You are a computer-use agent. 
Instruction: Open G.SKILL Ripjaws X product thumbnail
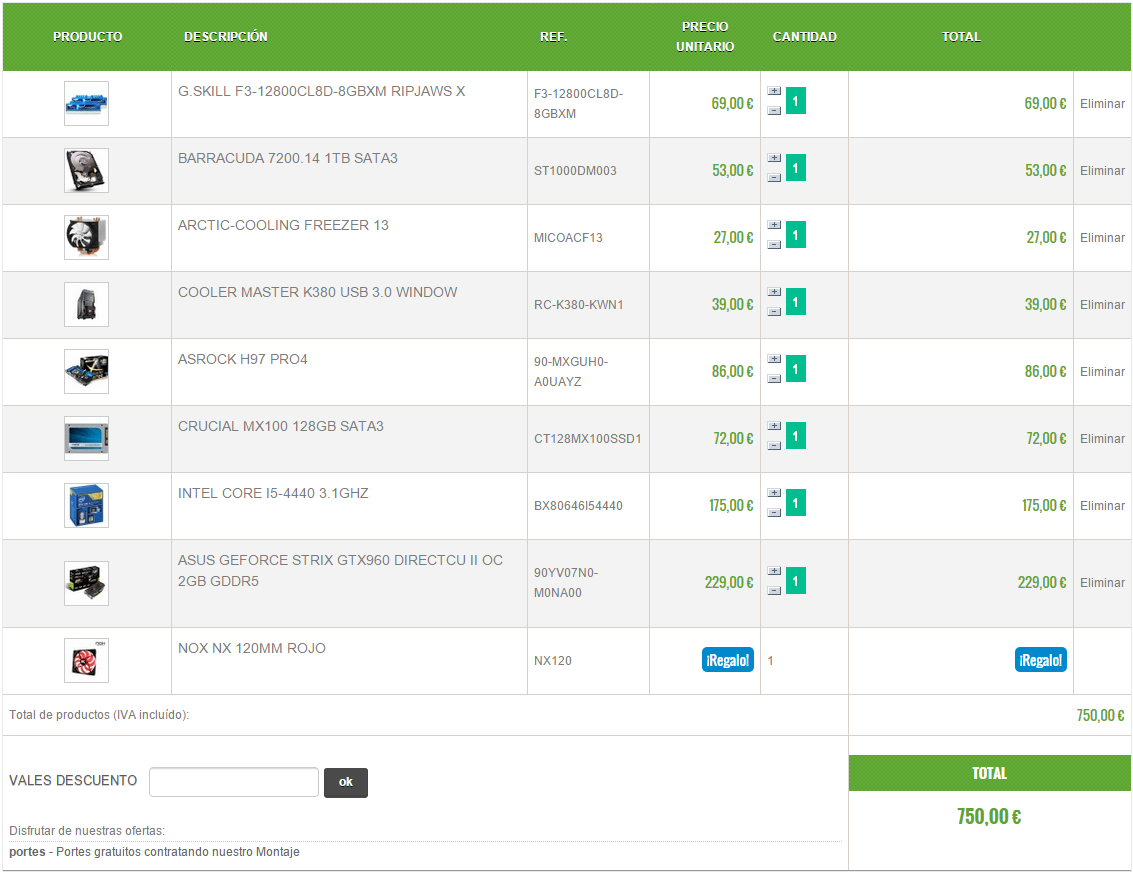point(86,103)
